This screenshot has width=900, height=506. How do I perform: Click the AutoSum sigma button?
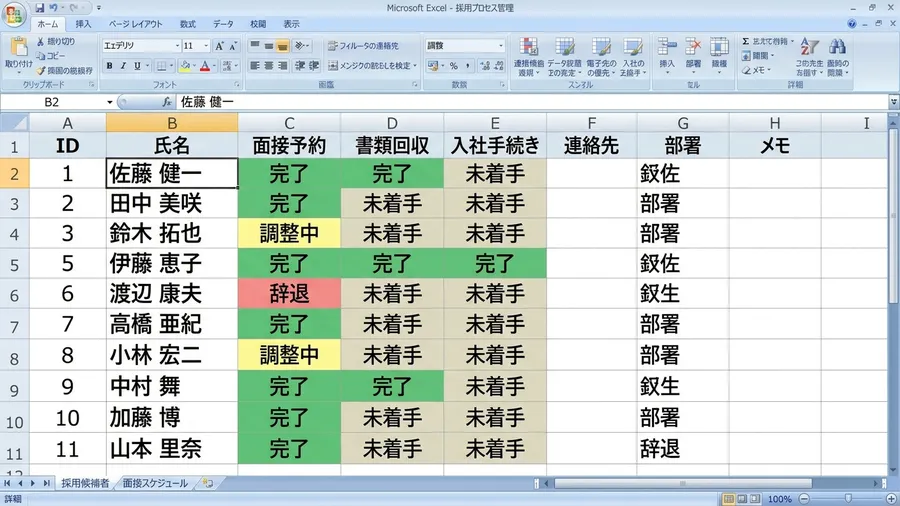[x=746, y=41]
